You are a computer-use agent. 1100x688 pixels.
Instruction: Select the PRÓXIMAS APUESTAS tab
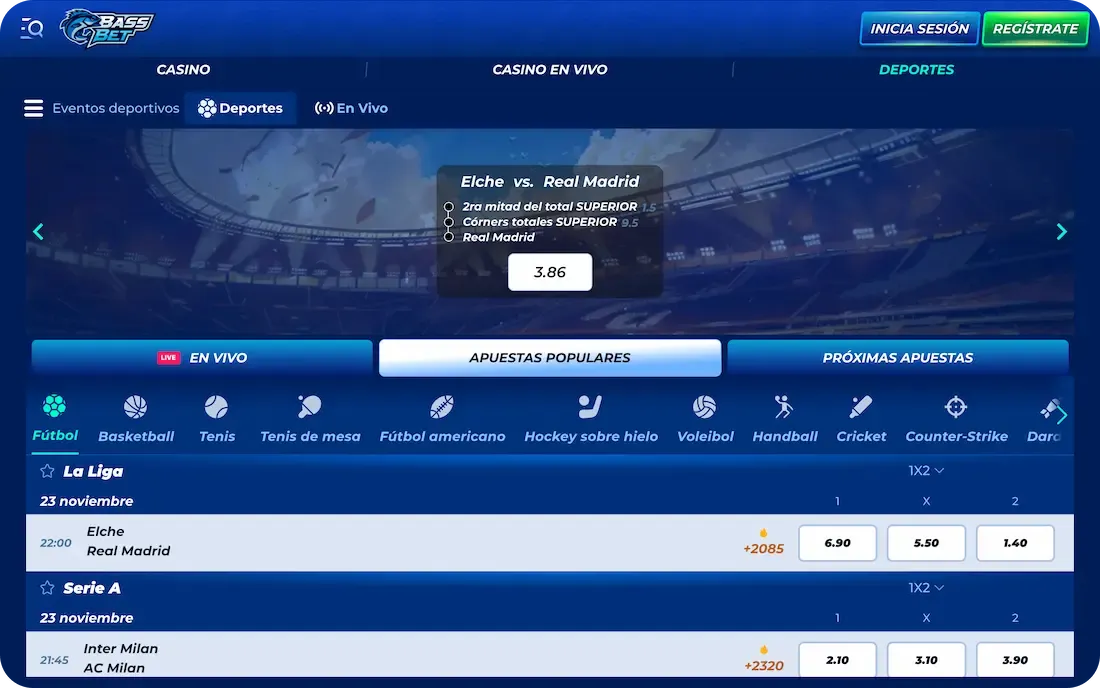click(x=898, y=358)
